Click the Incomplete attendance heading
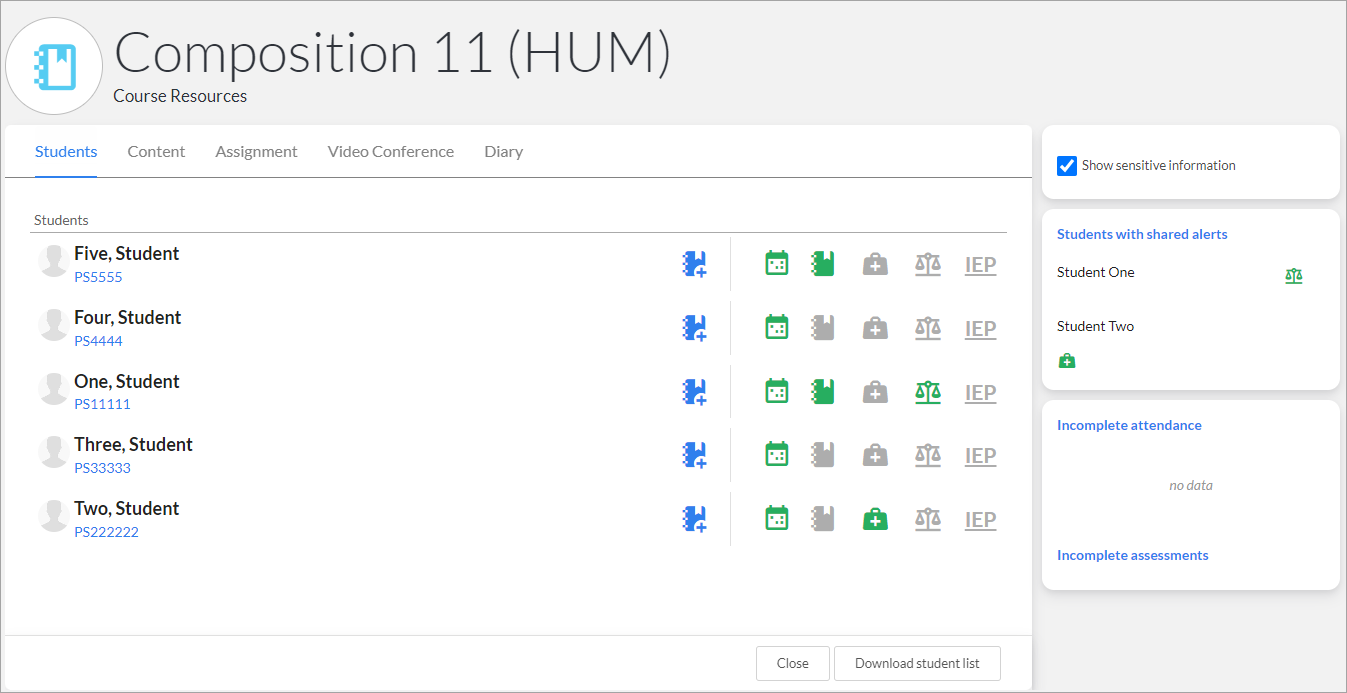 pyautogui.click(x=1129, y=425)
